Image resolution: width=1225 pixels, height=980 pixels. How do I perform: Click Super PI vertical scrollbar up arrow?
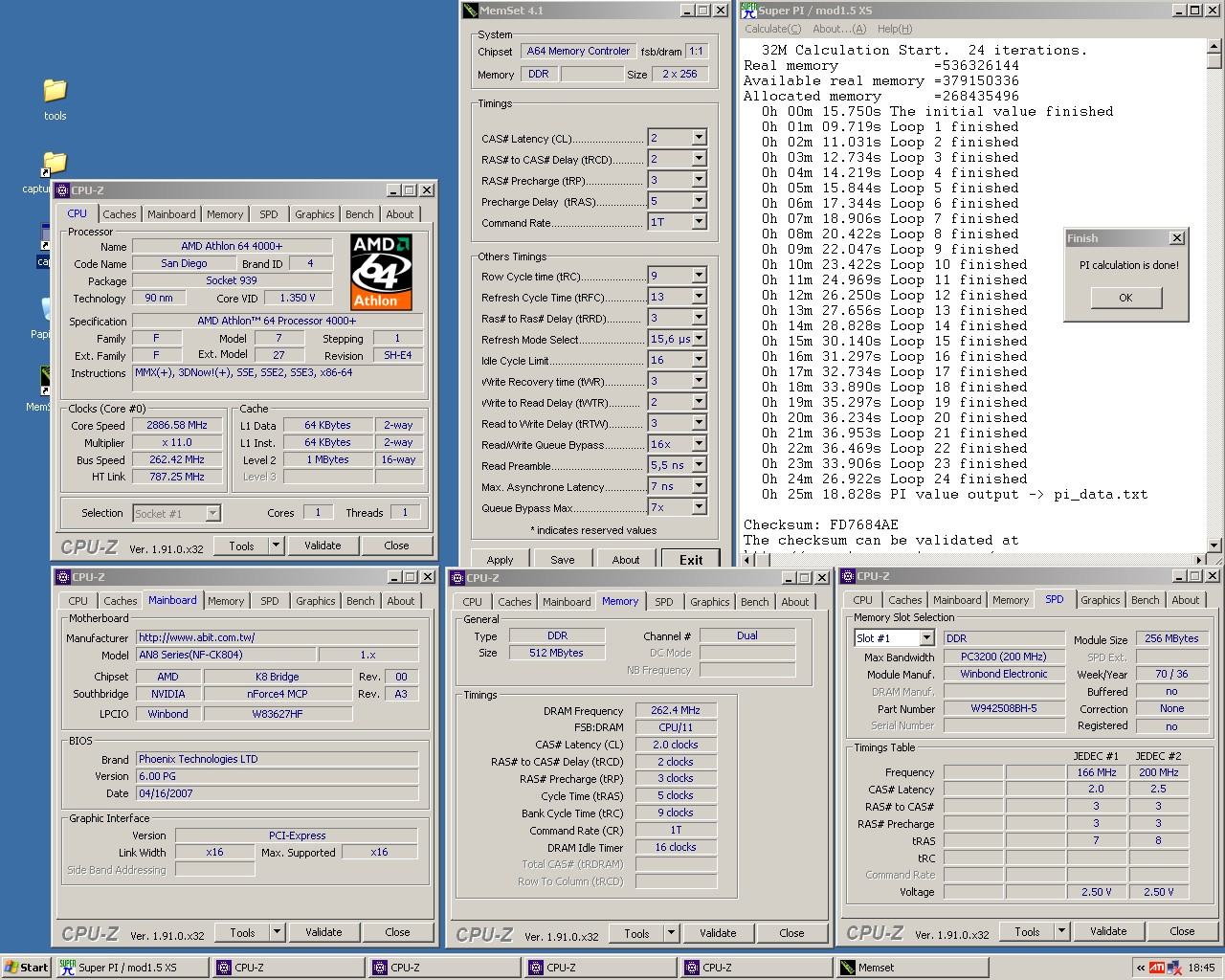[x=1214, y=46]
